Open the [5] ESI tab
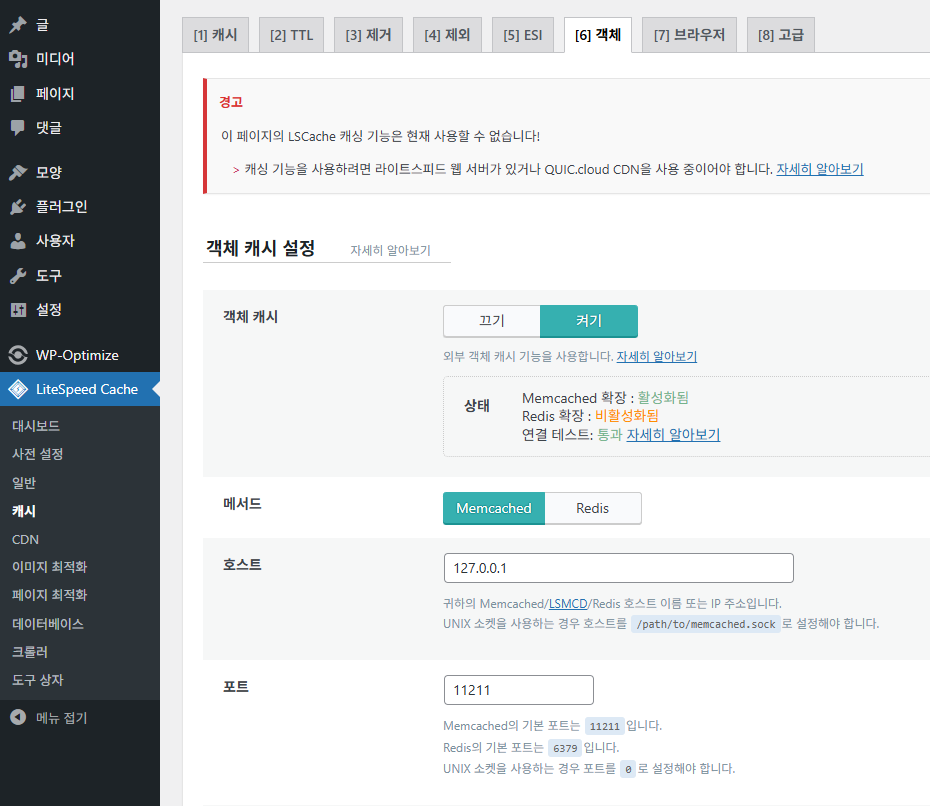 523,35
